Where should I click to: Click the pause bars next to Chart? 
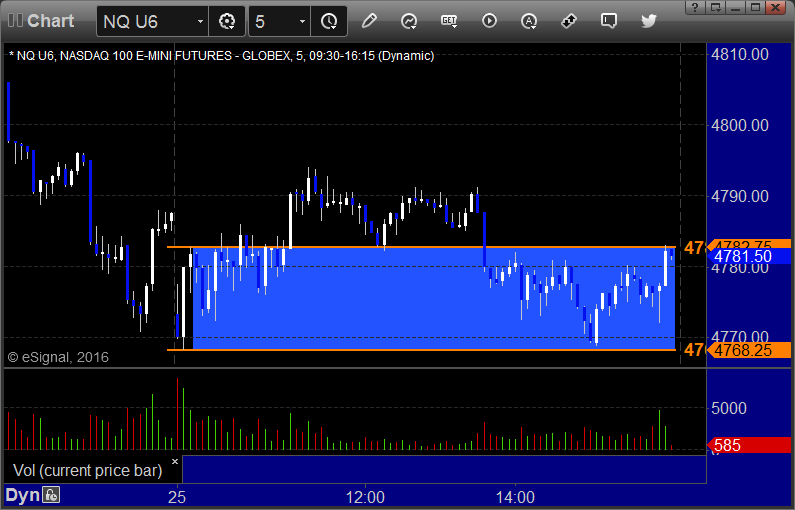click(x=15, y=20)
